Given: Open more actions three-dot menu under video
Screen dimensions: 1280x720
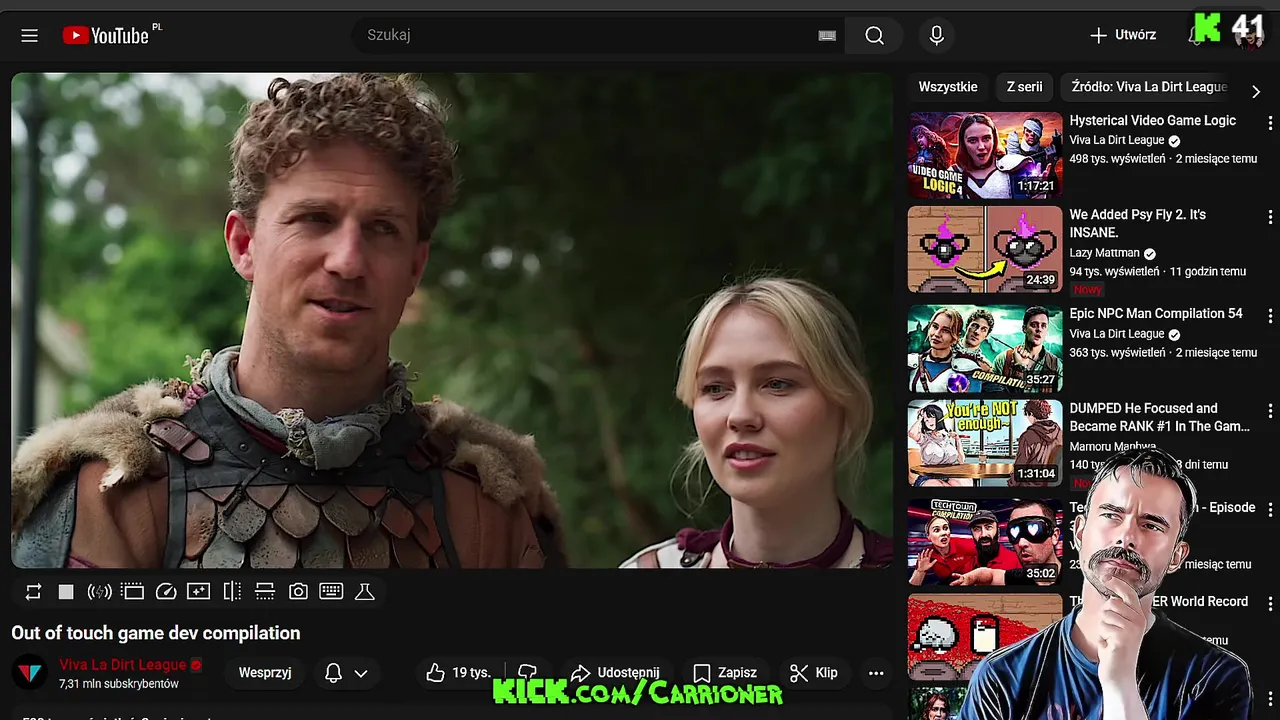Looking at the screenshot, I should pos(876,673).
